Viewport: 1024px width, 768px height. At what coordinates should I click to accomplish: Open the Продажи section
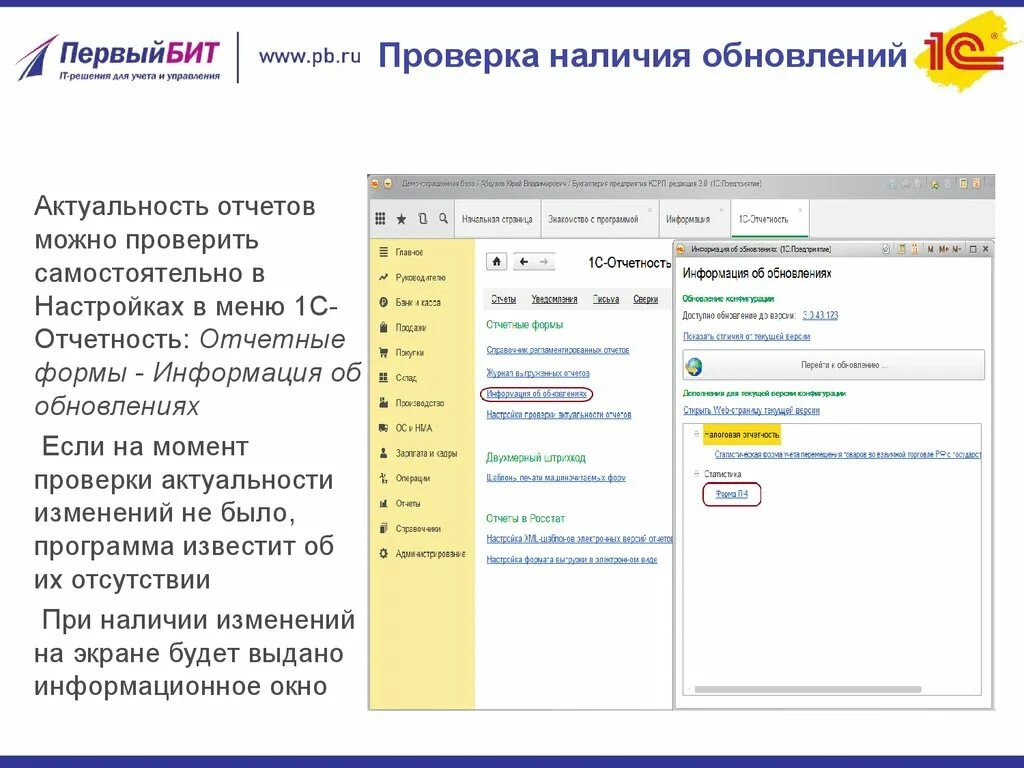click(411, 328)
